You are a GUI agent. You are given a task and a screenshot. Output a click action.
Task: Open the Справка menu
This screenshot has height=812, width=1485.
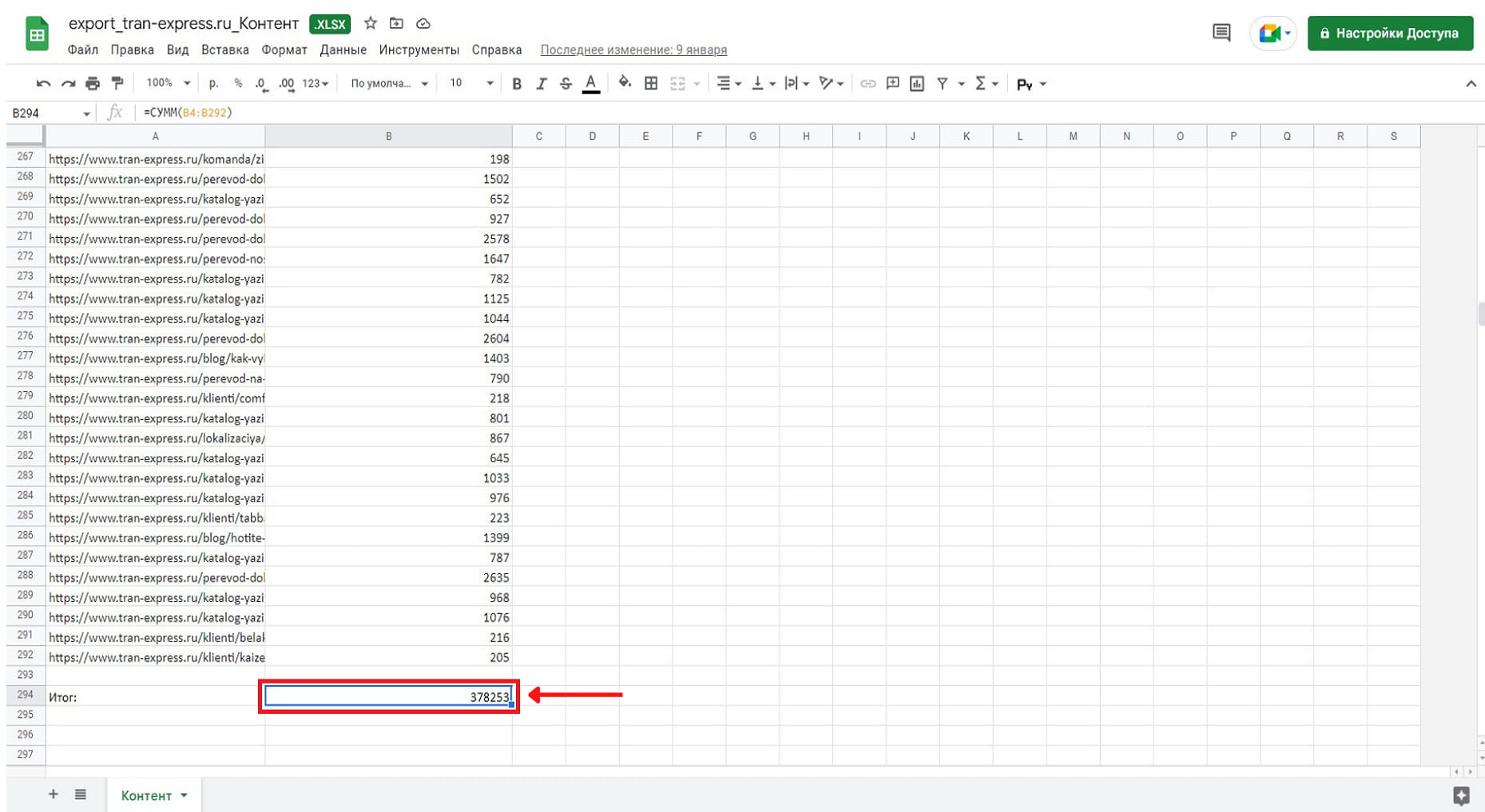click(497, 50)
